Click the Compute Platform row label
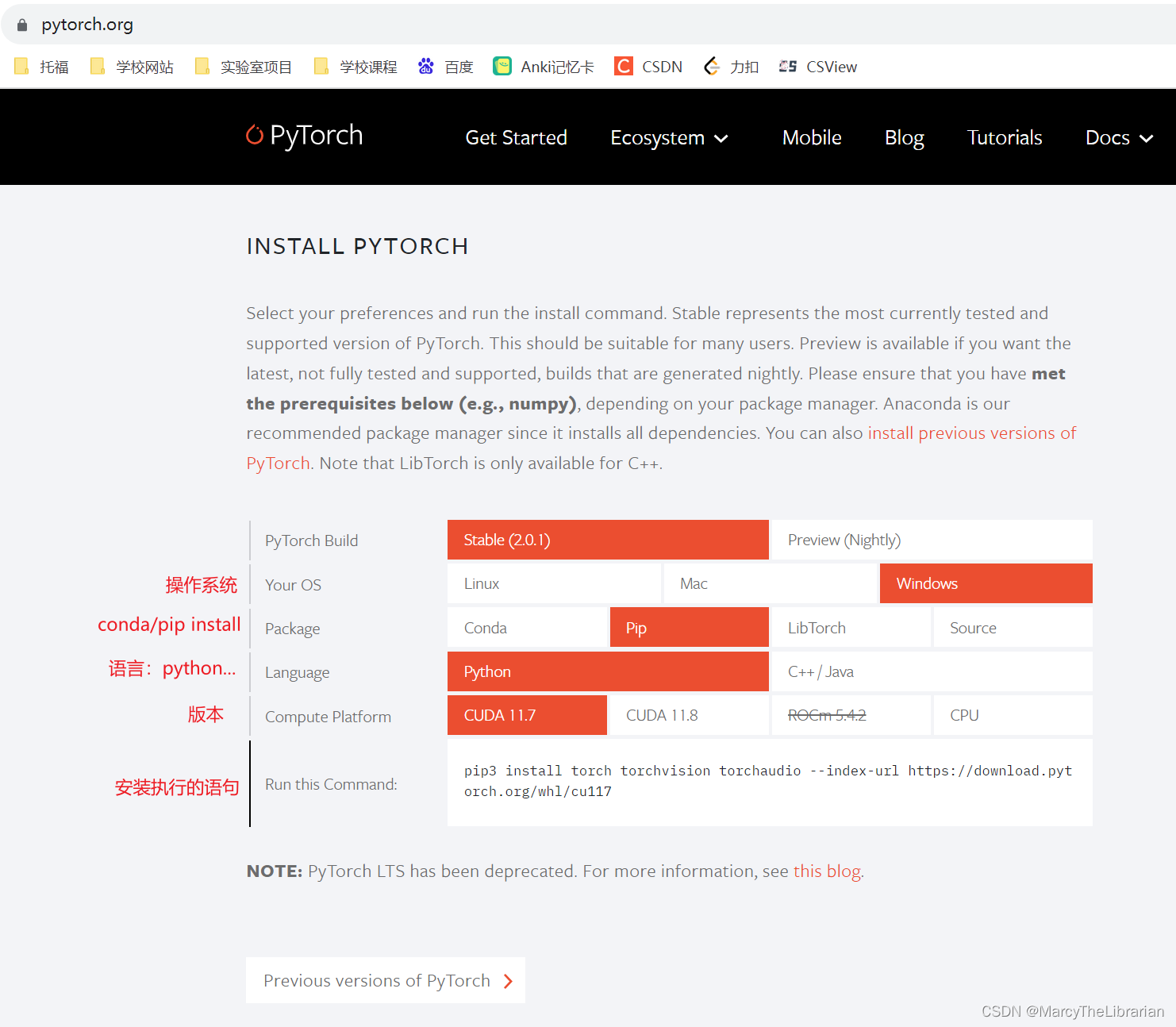 329,717
